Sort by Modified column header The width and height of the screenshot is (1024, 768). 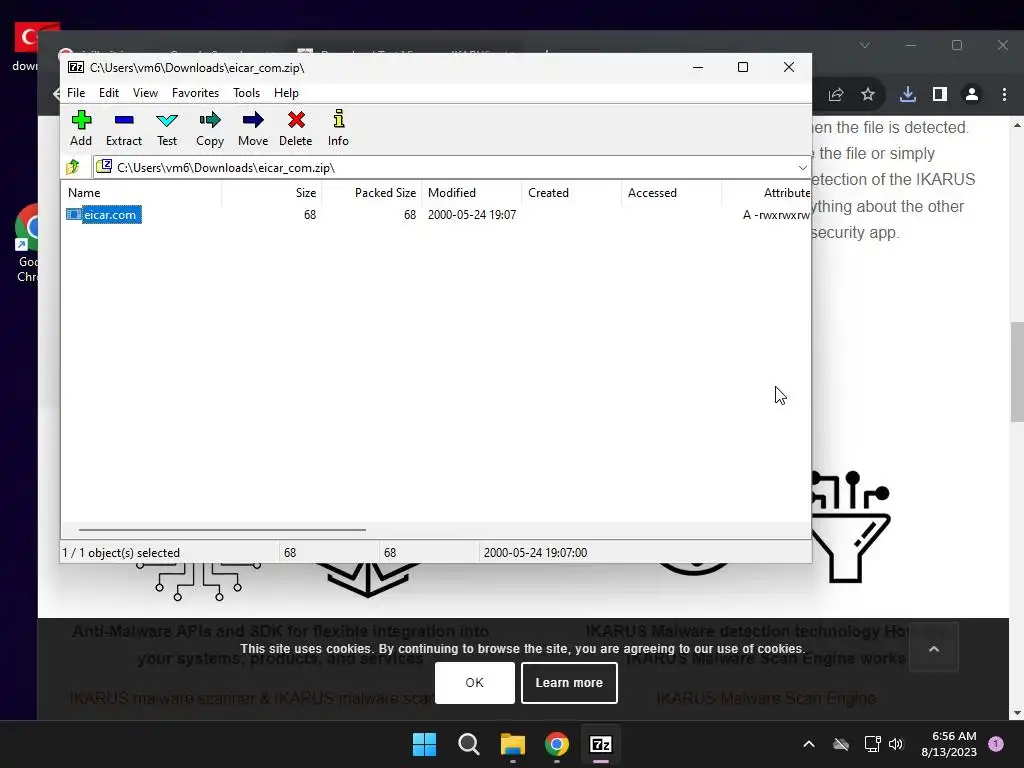point(472,193)
